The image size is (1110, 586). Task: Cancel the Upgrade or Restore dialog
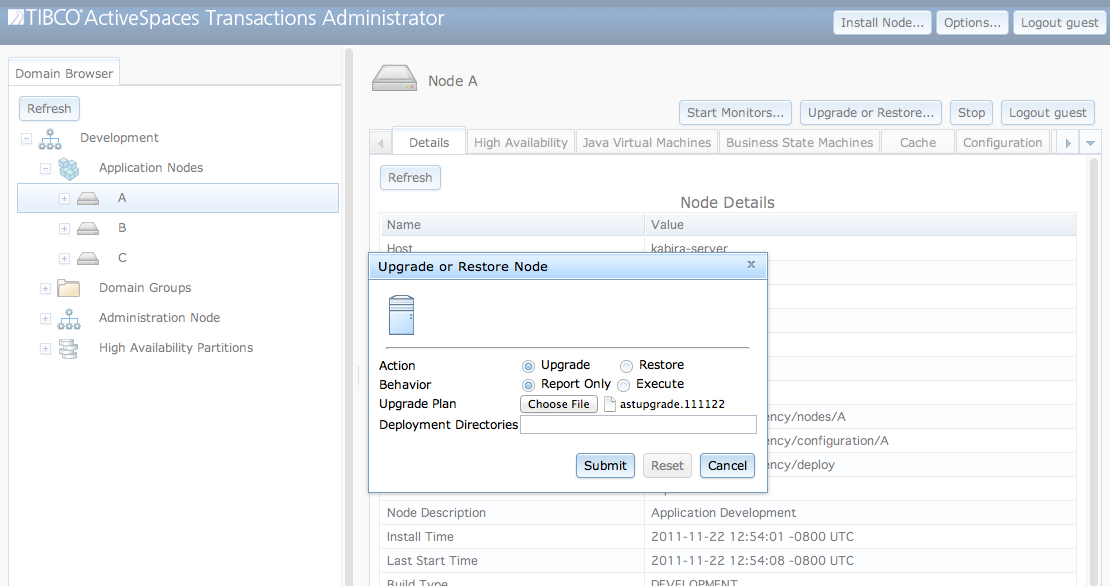[727, 466]
